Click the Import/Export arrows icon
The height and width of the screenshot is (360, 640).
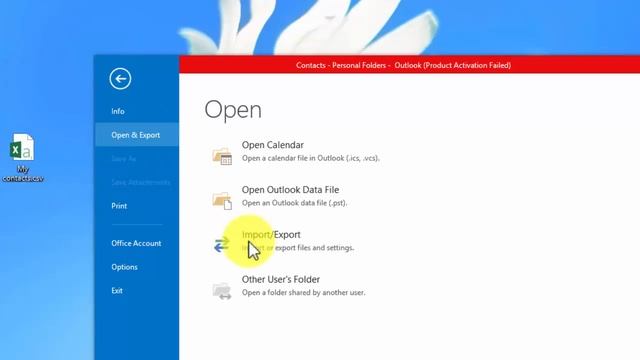click(222, 244)
